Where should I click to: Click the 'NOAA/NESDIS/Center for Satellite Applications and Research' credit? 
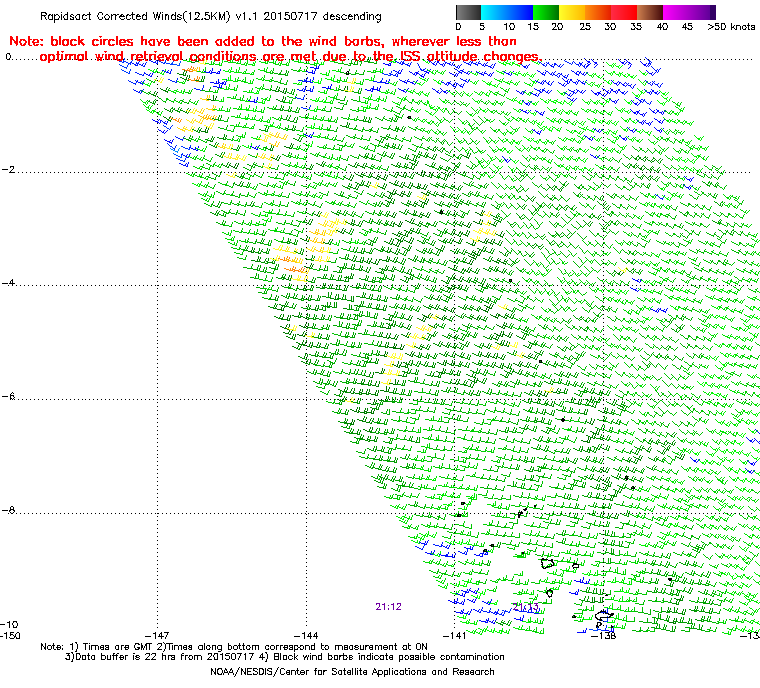pyautogui.click(x=352, y=672)
